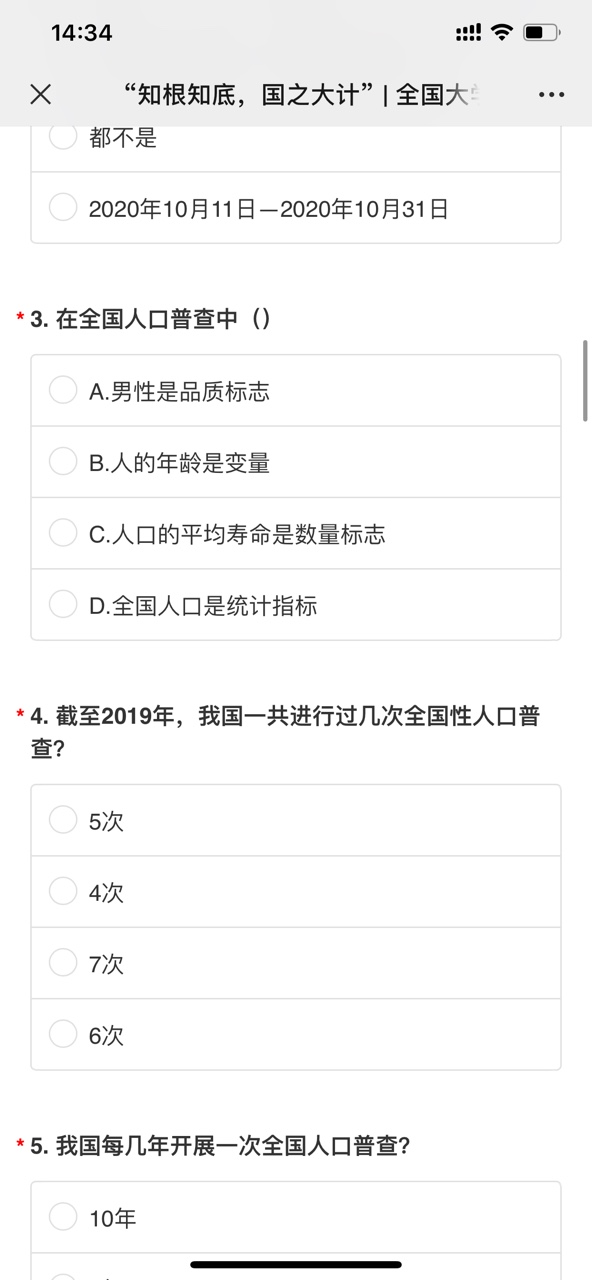Choose 2020年10月11日—2020年10月31日 option
This screenshot has height=1280, width=592.
pyautogui.click(x=296, y=208)
